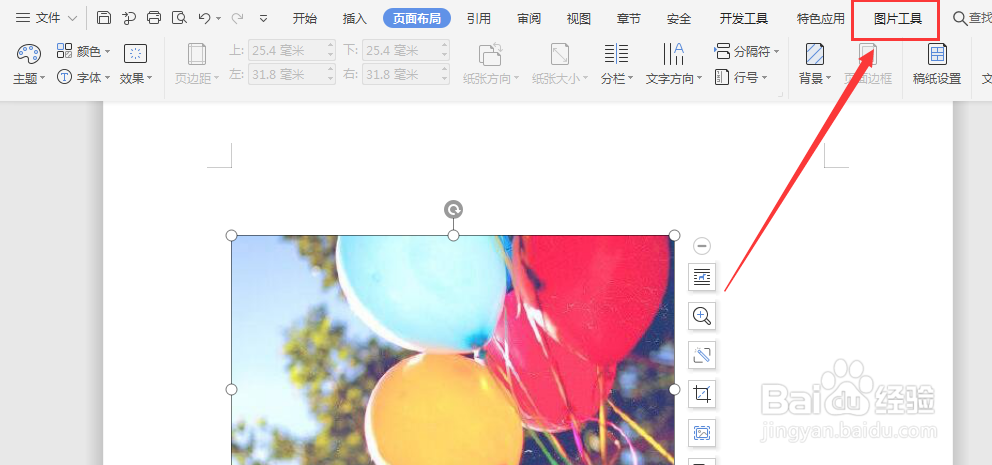Expand the 字体 theme fonts dropdown
Viewport: 992px width, 465px height.
pyautogui.click(x=84, y=78)
